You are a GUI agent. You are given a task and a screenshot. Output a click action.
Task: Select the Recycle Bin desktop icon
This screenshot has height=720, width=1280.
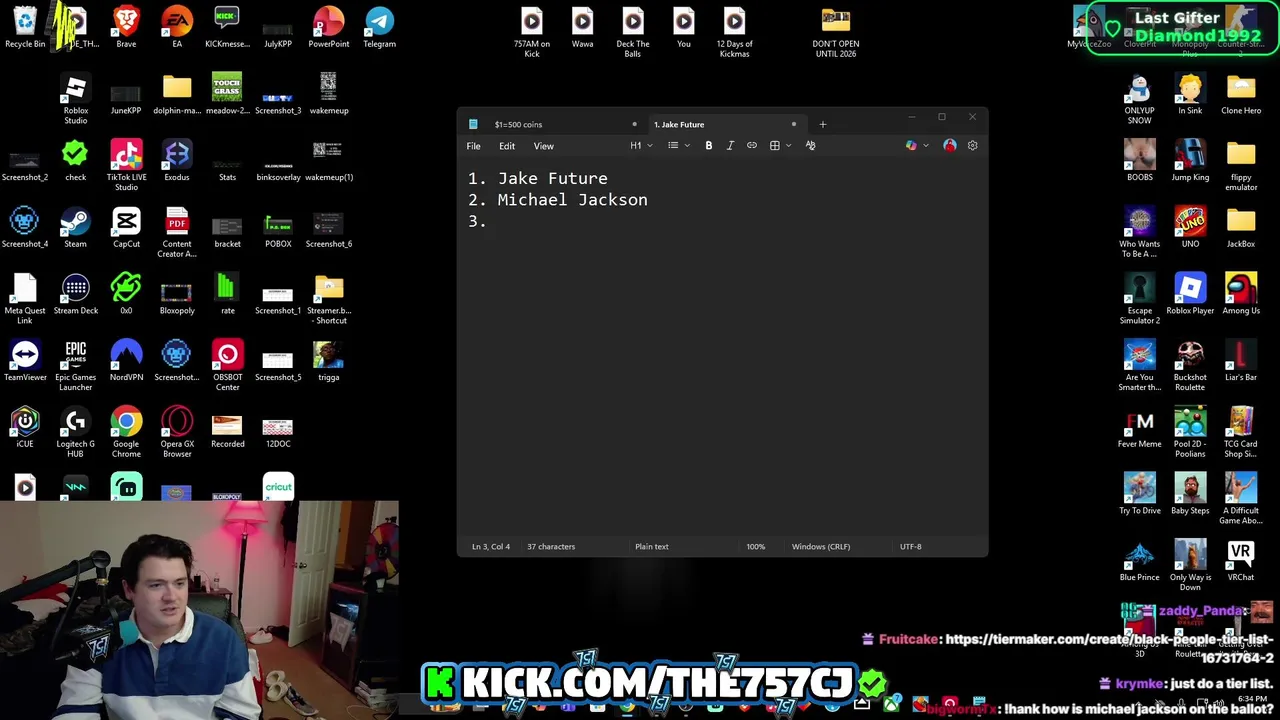point(25,28)
